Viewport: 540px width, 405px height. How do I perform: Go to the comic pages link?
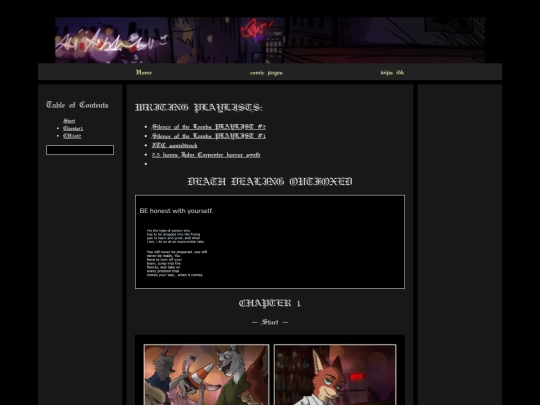pos(266,73)
